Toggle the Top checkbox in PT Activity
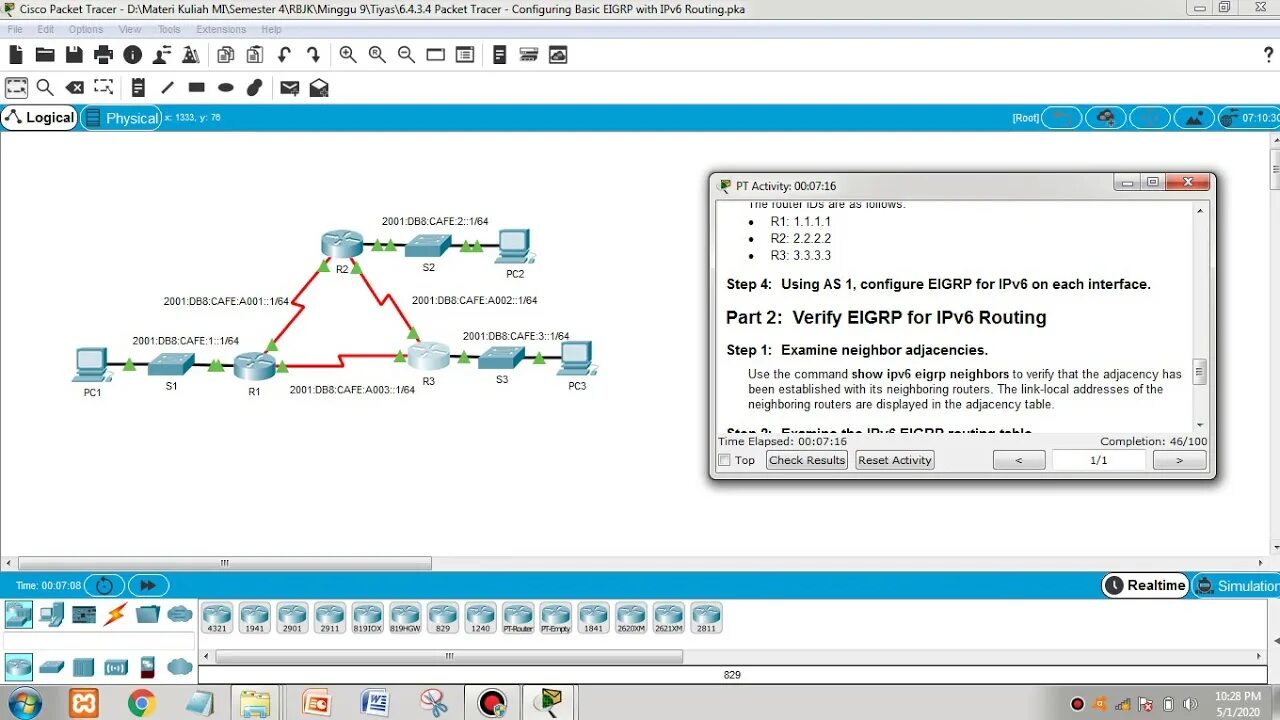 (x=724, y=460)
